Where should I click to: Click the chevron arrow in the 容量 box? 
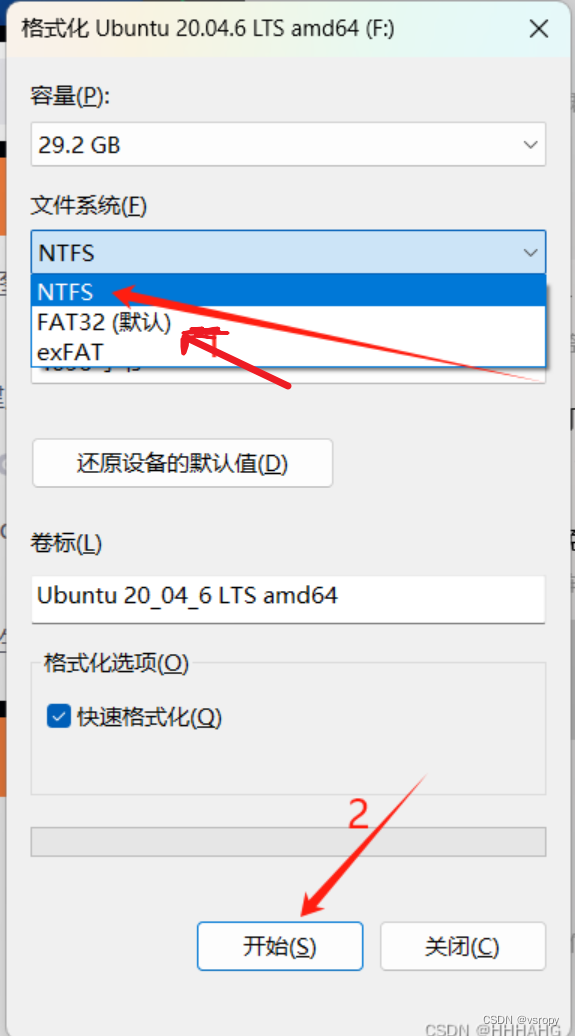(530, 145)
